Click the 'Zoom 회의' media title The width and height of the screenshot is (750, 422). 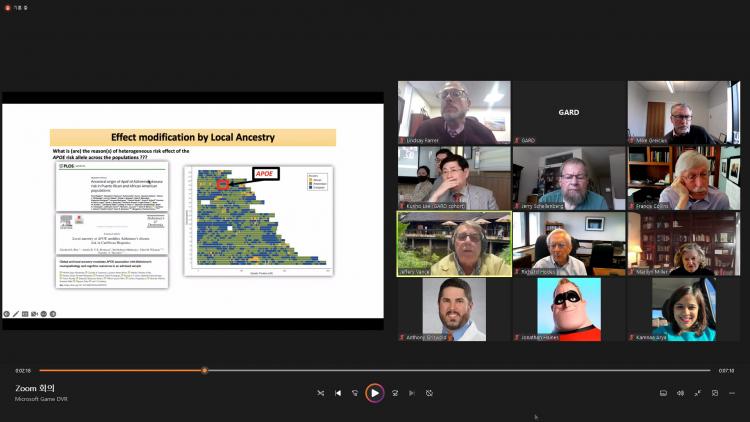(35, 388)
